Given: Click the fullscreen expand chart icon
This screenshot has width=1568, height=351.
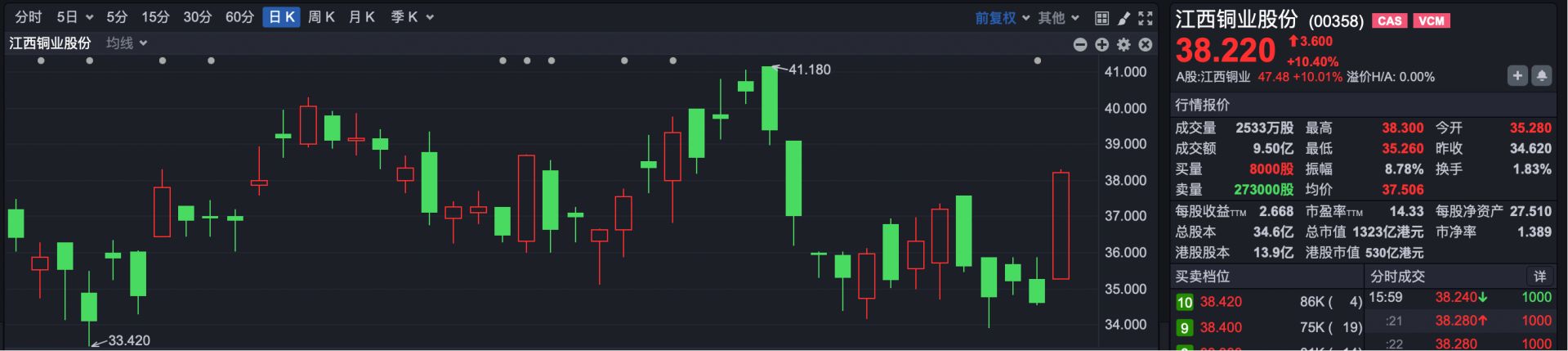Looking at the screenshot, I should point(1146,18).
